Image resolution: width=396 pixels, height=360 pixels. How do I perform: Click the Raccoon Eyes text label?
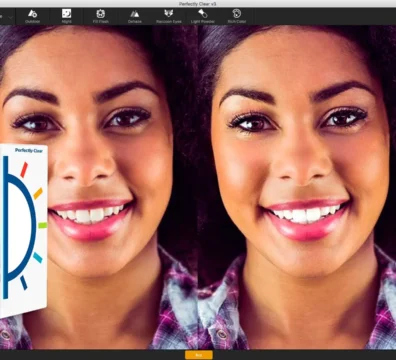click(x=169, y=22)
